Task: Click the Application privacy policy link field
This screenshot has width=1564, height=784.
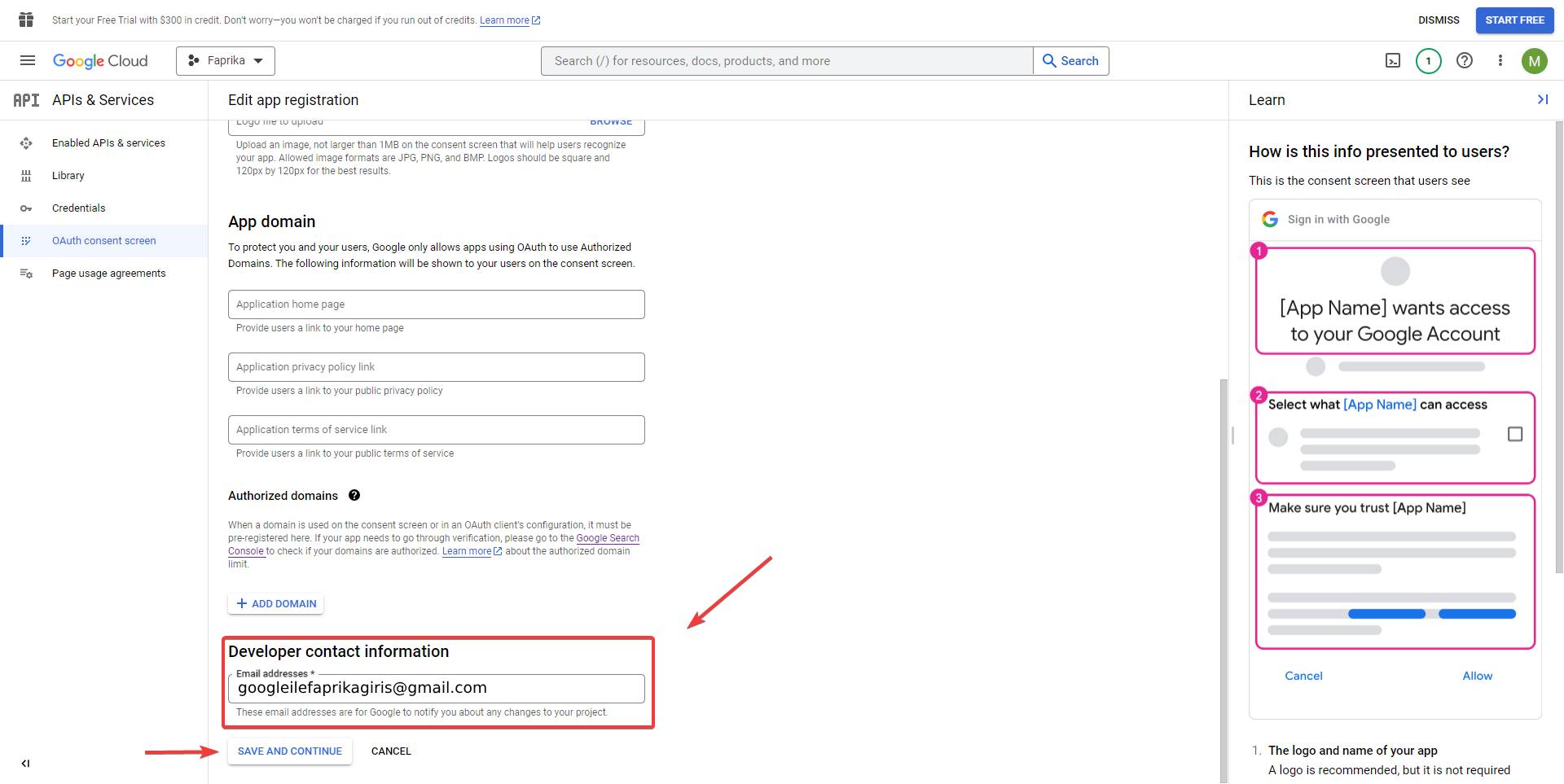Action: click(x=437, y=367)
